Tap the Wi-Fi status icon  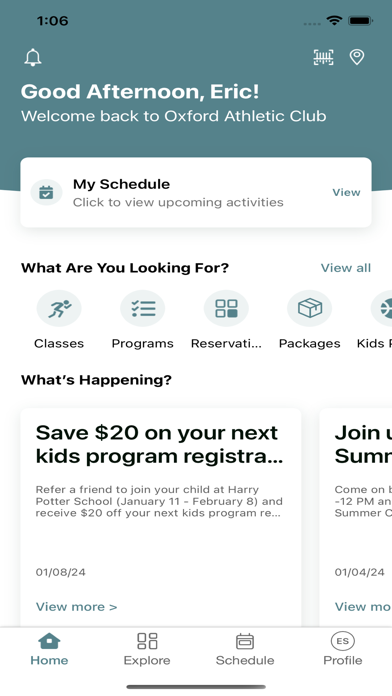(334, 20)
